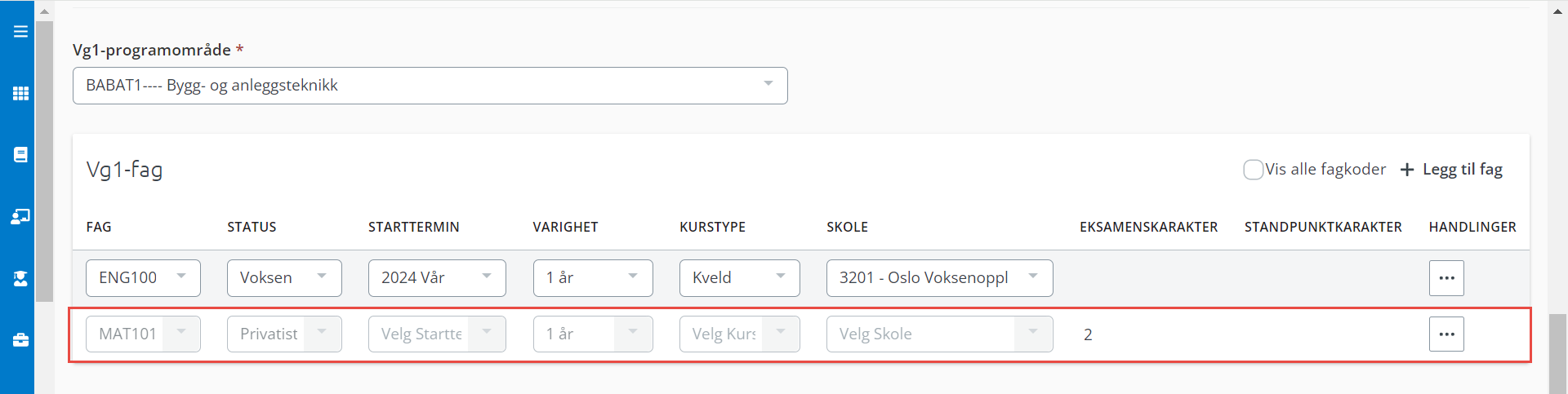Toggle Vis alle fagkoder checkbox

click(x=1253, y=170)
